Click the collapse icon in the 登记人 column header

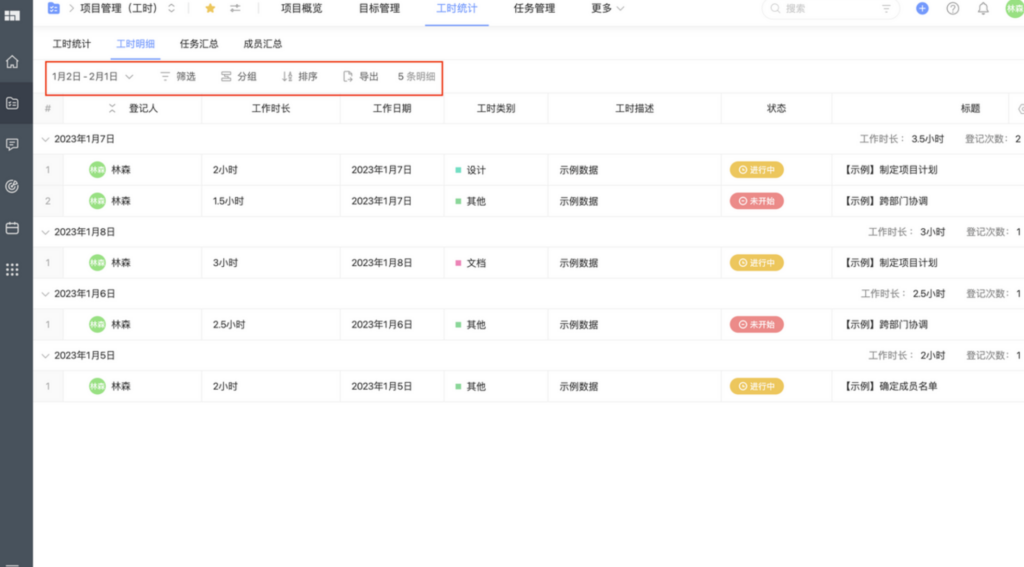(x=112, y=108)
